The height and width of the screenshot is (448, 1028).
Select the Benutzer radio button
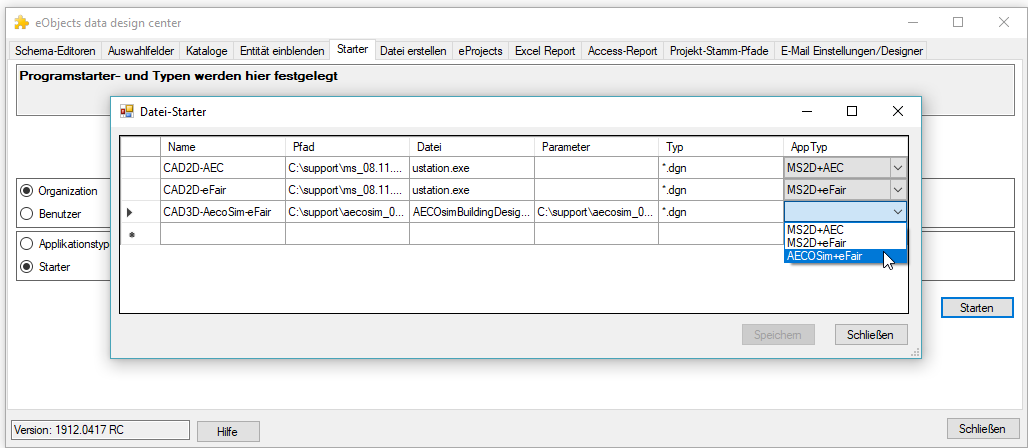click(x=27, y=213)
